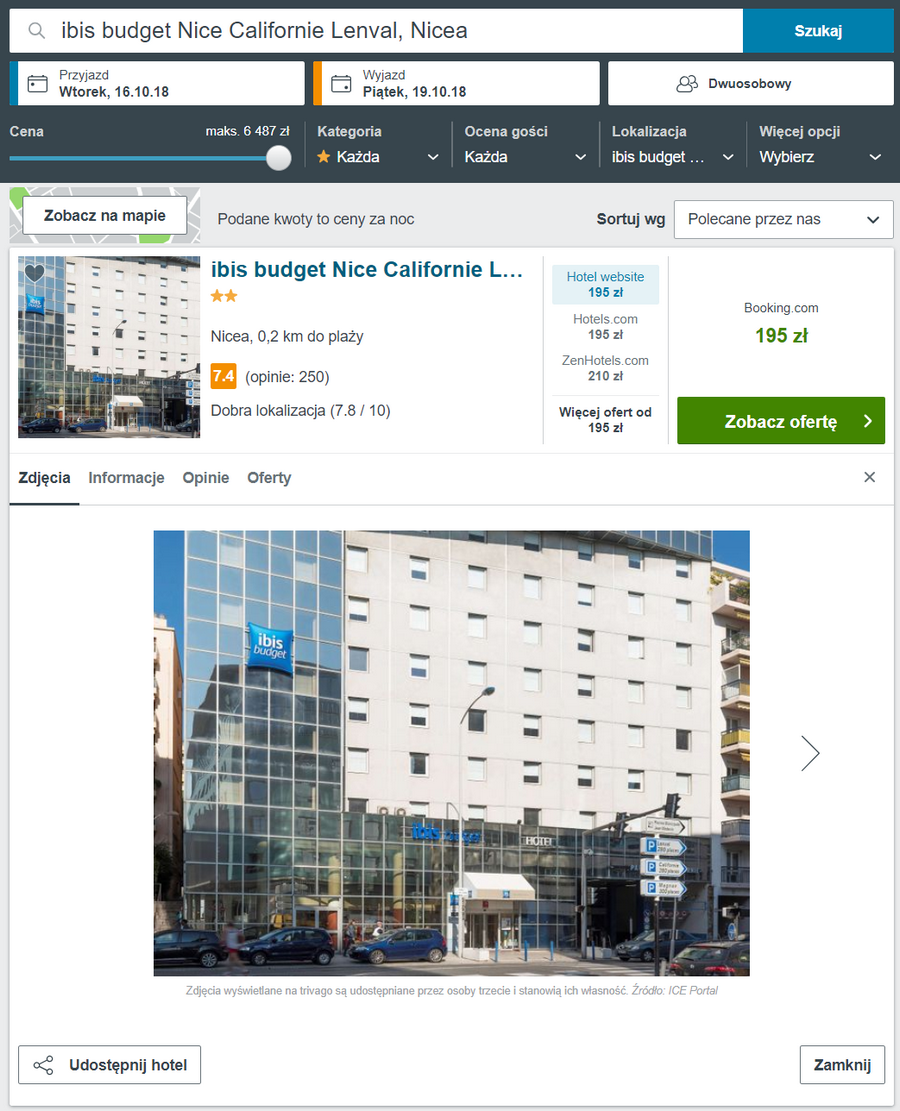Click the Szukaj search button

[x=818, y=30]
